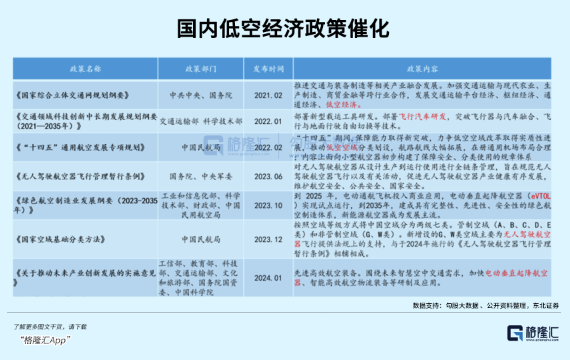Viewport: 570px width, 360px height.
Task: Click content cell beginning 先进高效航空装备
Action: click(422, 278)
